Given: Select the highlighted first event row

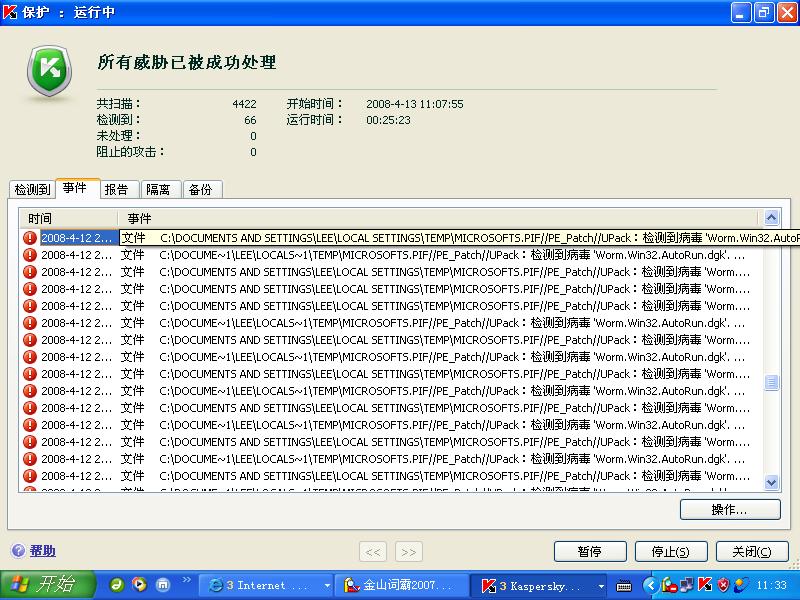Looking at the screenshot, I should tap(410, 238).
